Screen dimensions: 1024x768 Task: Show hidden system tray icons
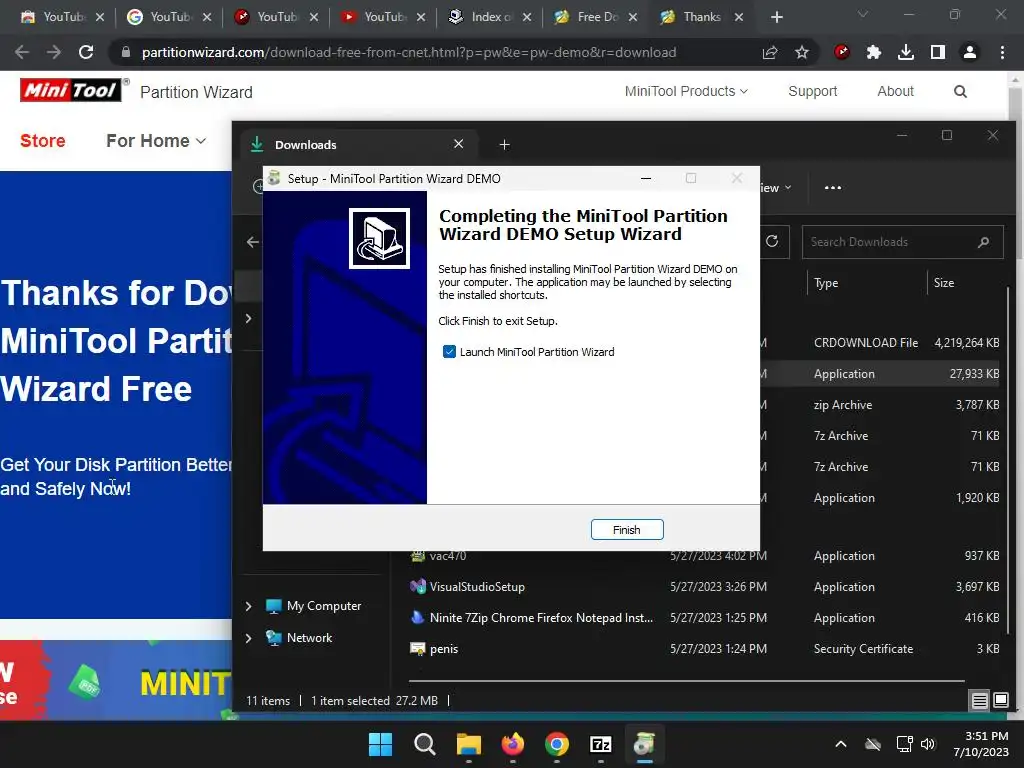coord(841,744)
